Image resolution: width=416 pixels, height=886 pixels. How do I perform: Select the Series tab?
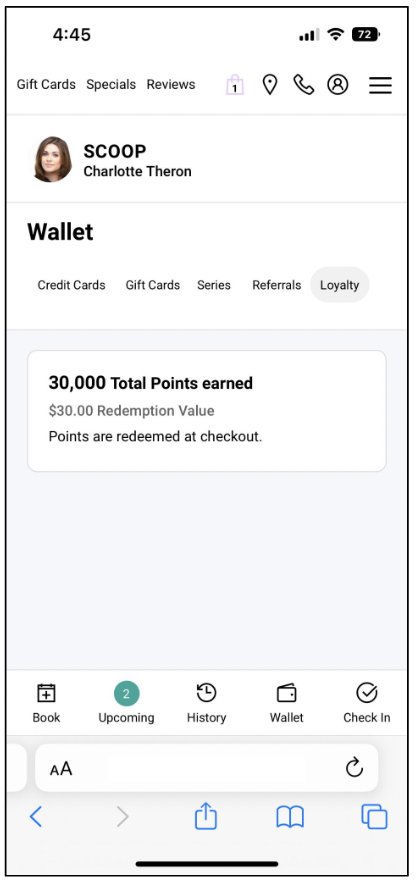coord(214,285)
